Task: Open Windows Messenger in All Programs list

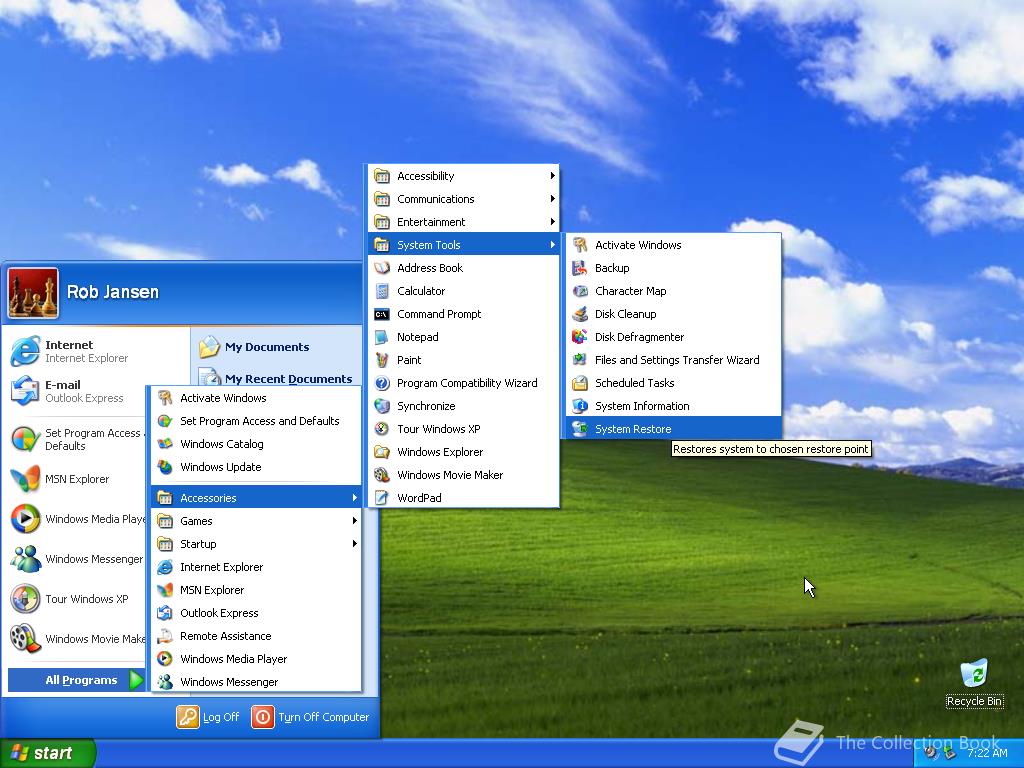Action: pyautogui.click(x=256, y=682)
